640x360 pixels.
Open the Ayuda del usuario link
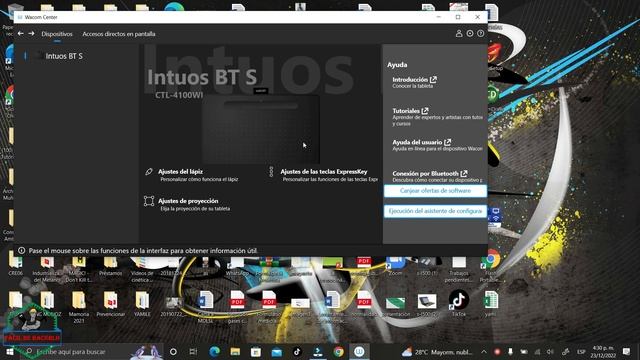point(422,142)
